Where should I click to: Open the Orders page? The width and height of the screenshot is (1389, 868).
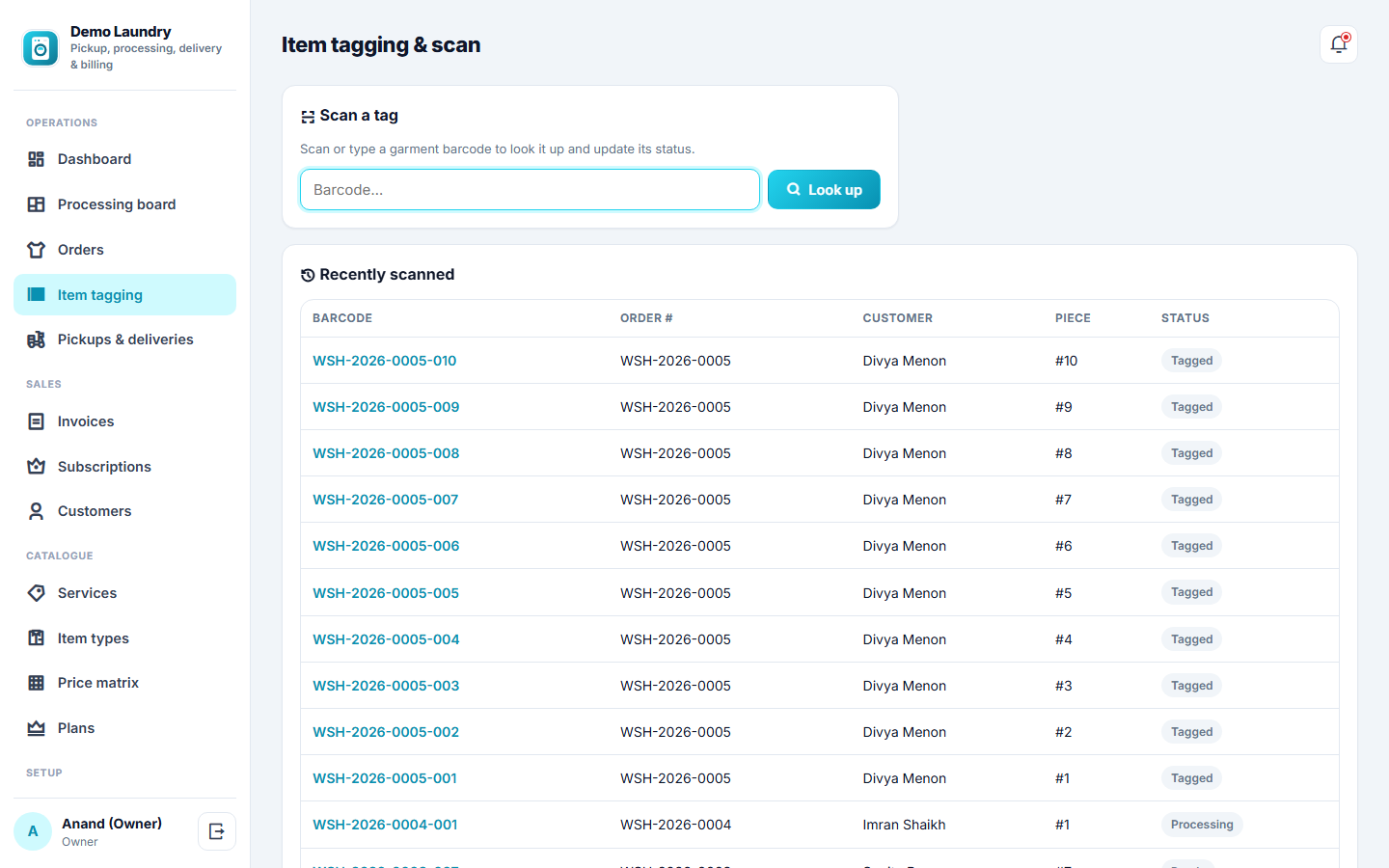tap(124, 250)
